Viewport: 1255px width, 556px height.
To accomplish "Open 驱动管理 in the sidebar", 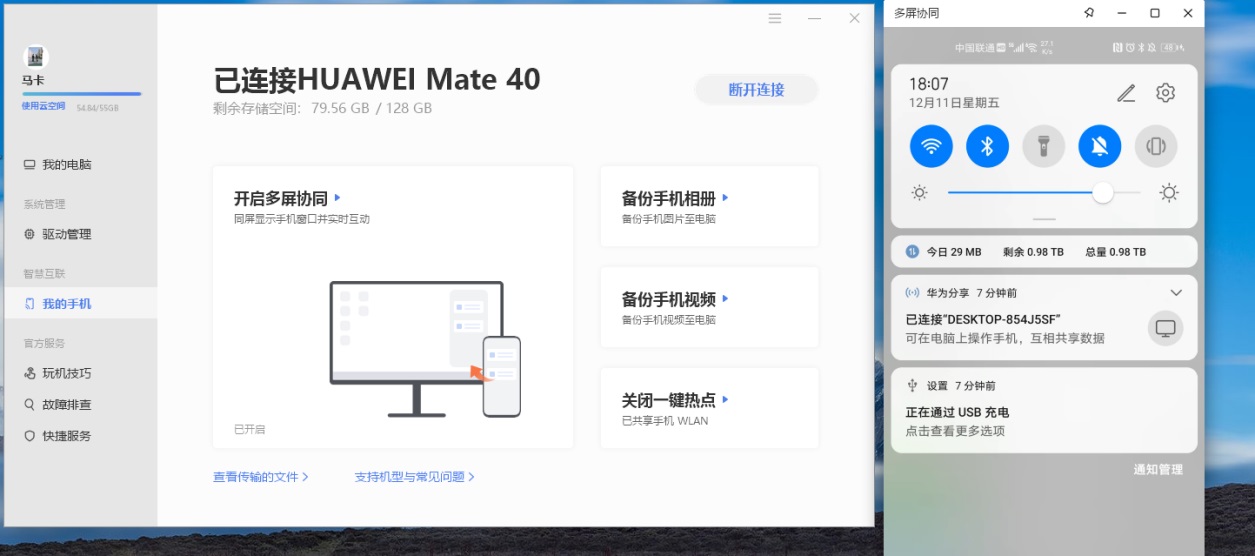I will (67, 234).
